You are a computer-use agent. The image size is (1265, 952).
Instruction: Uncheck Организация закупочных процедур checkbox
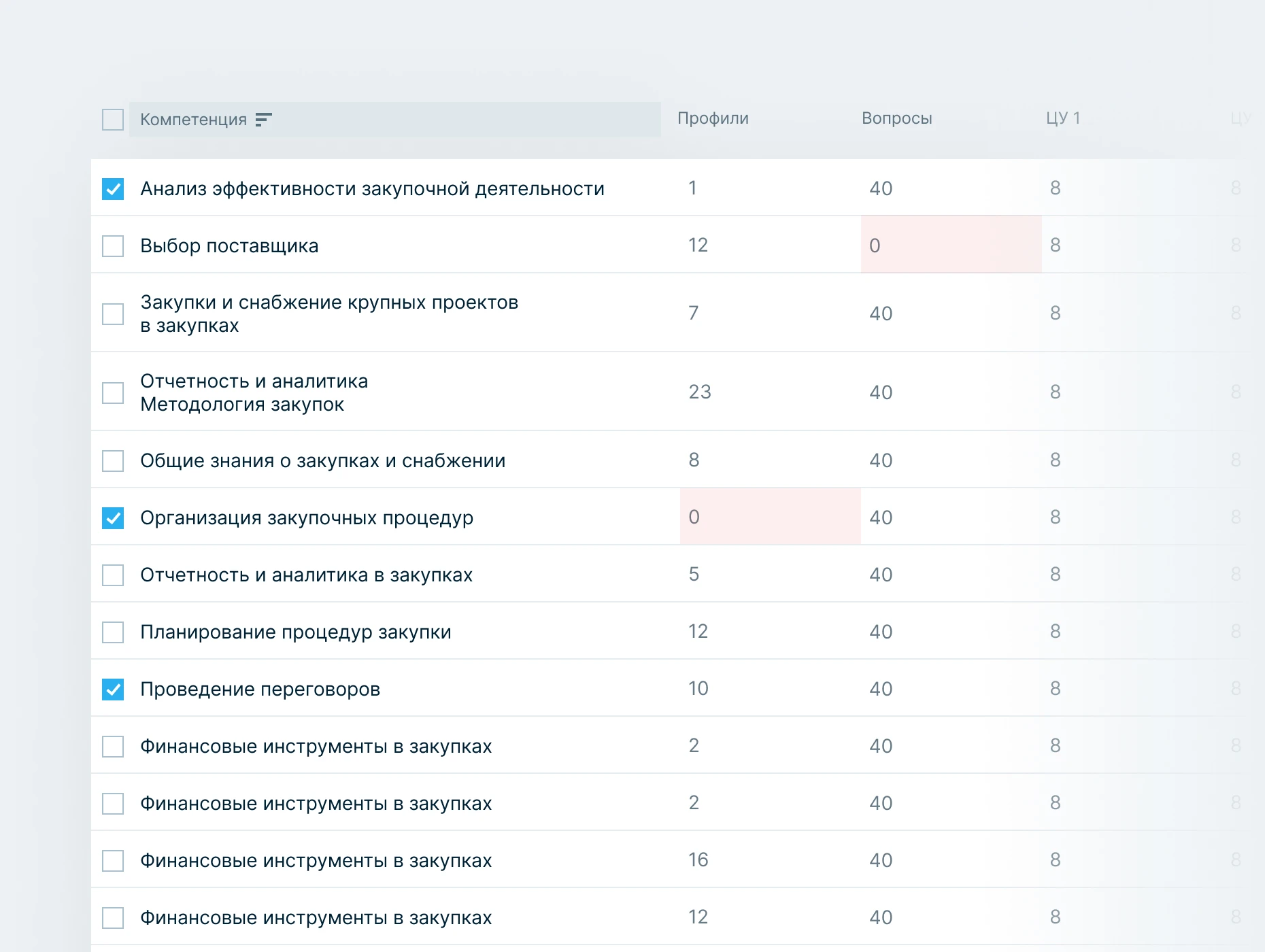coord(113,518)
